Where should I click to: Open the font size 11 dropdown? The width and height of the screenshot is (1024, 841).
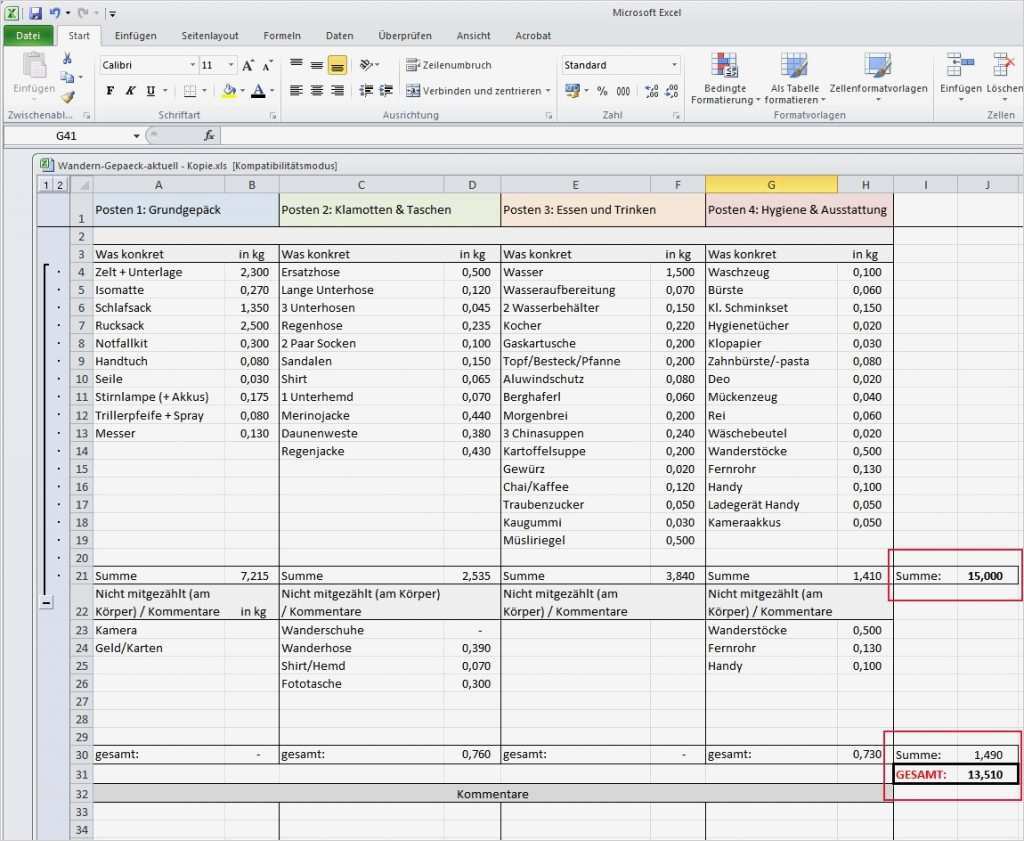pos(231,65)
